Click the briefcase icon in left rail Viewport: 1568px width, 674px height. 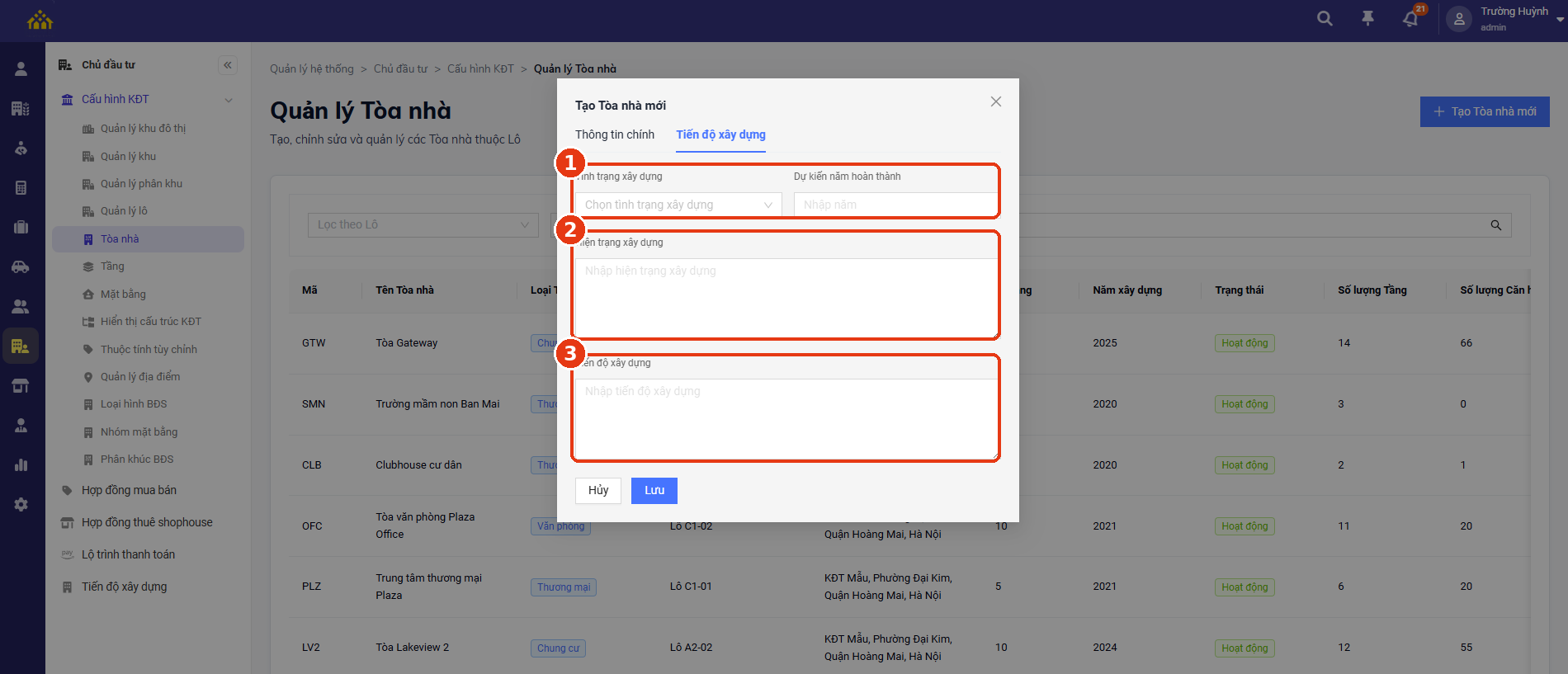pos(21,227)
